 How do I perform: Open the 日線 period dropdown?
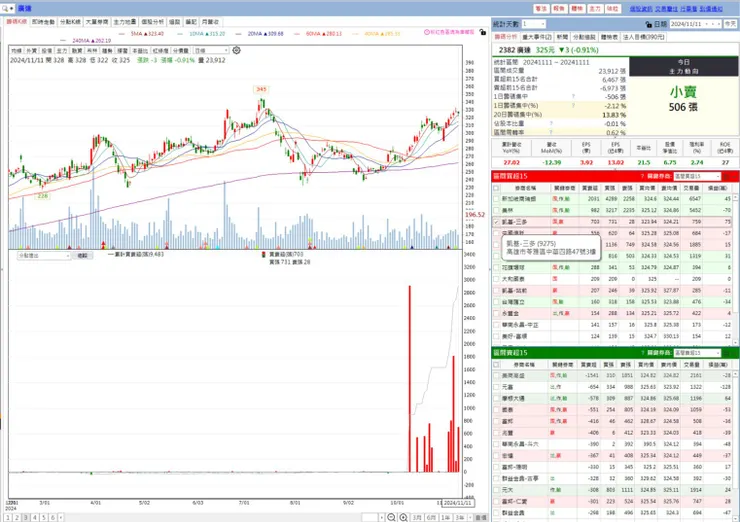point(211,51)
